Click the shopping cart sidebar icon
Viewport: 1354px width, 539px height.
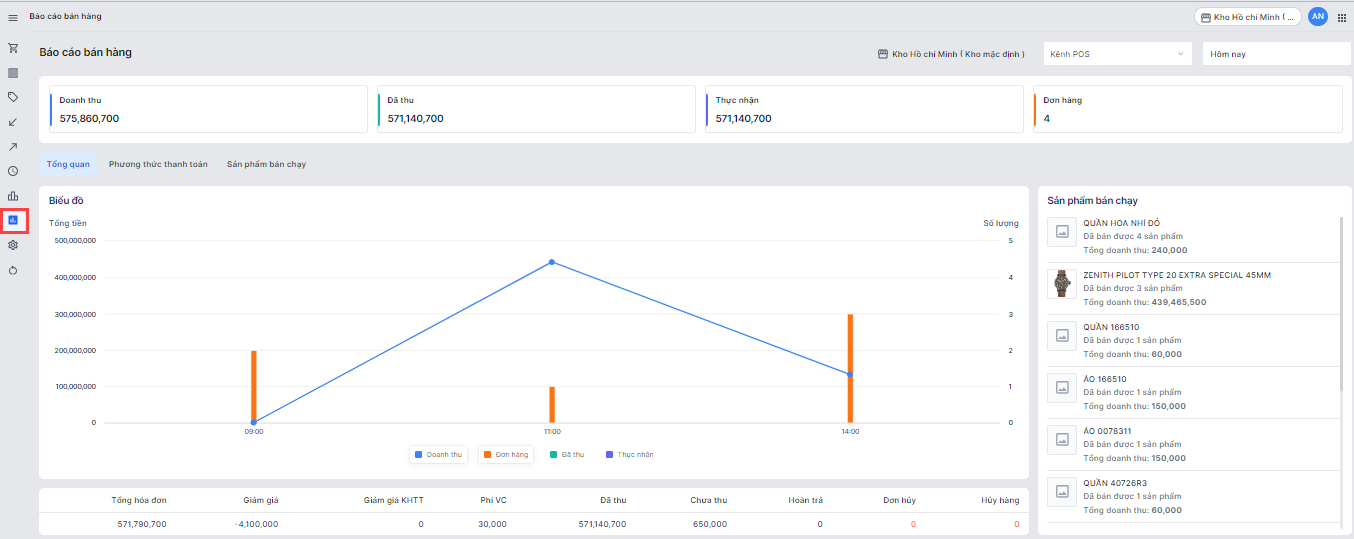pos(13,48)
